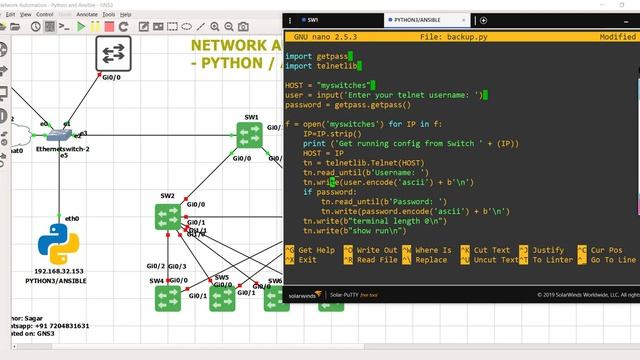
Task: Click 'File: backup.py' in nano header
Action: [x=453, y=37]
